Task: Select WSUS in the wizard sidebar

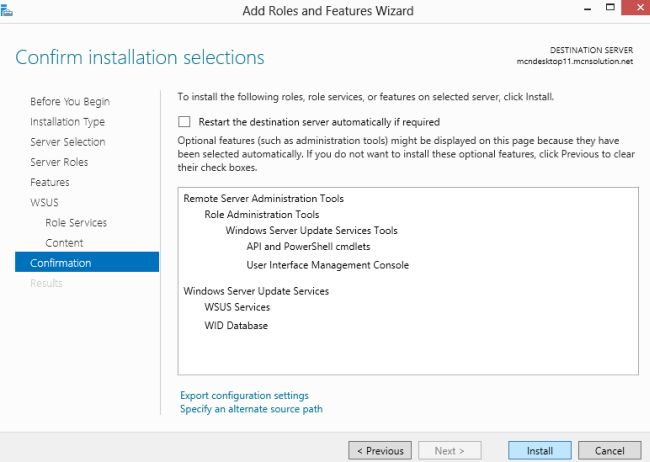Action: (x=45, y=202)
